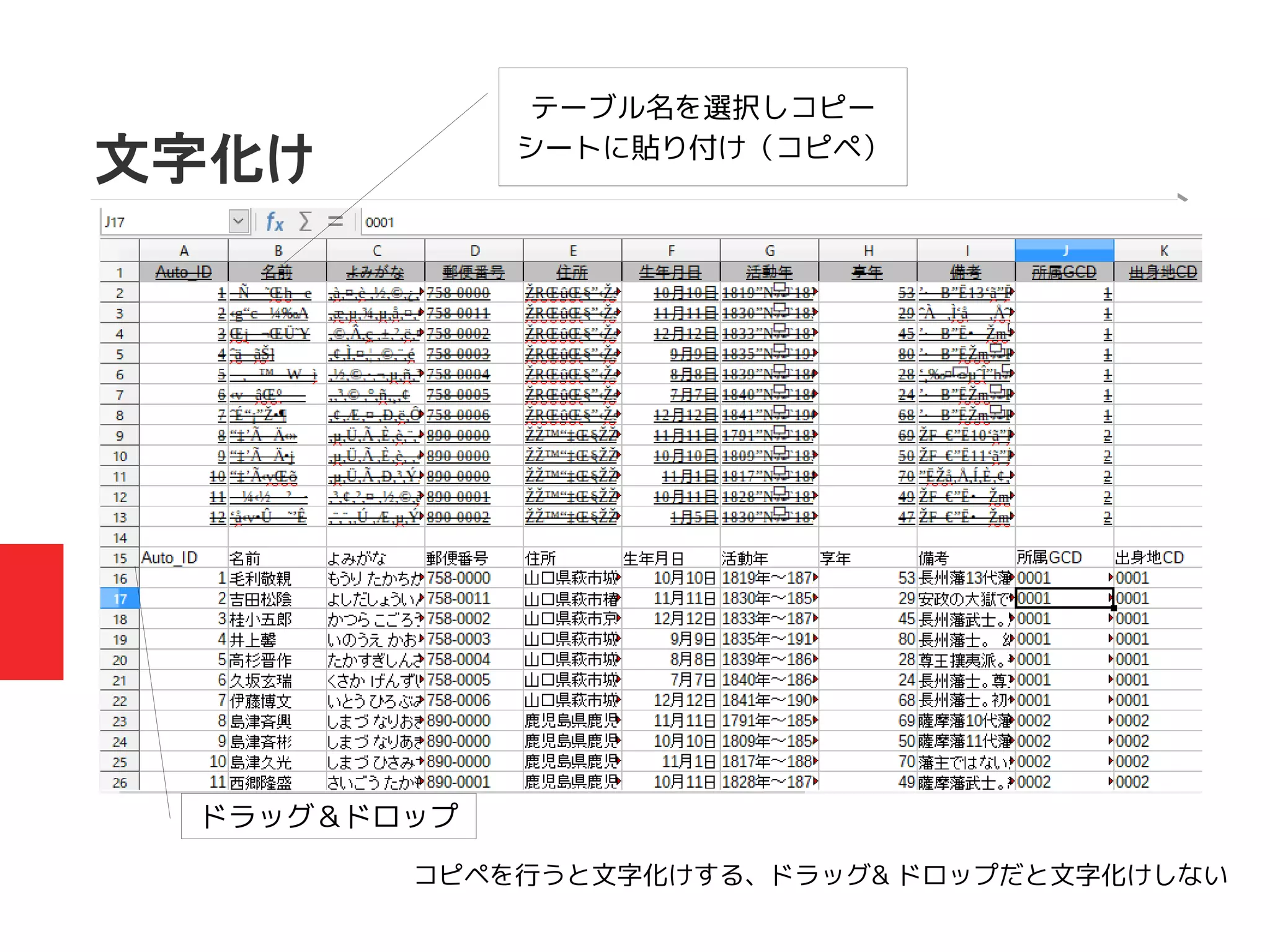Image resolution: width=1270 pixels, height=952 pixels.
Task: Select column G header
Action: coord(770,250)
